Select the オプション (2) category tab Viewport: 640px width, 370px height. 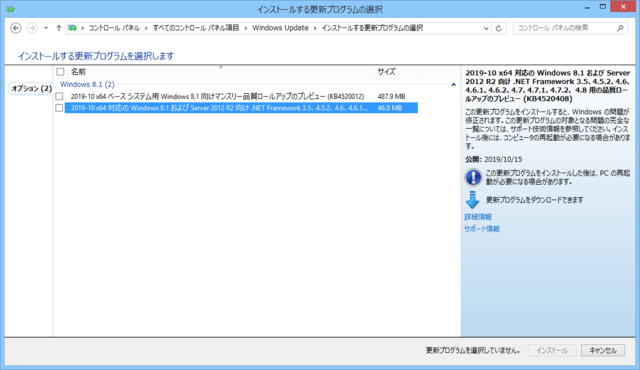(x=31, y=88)
